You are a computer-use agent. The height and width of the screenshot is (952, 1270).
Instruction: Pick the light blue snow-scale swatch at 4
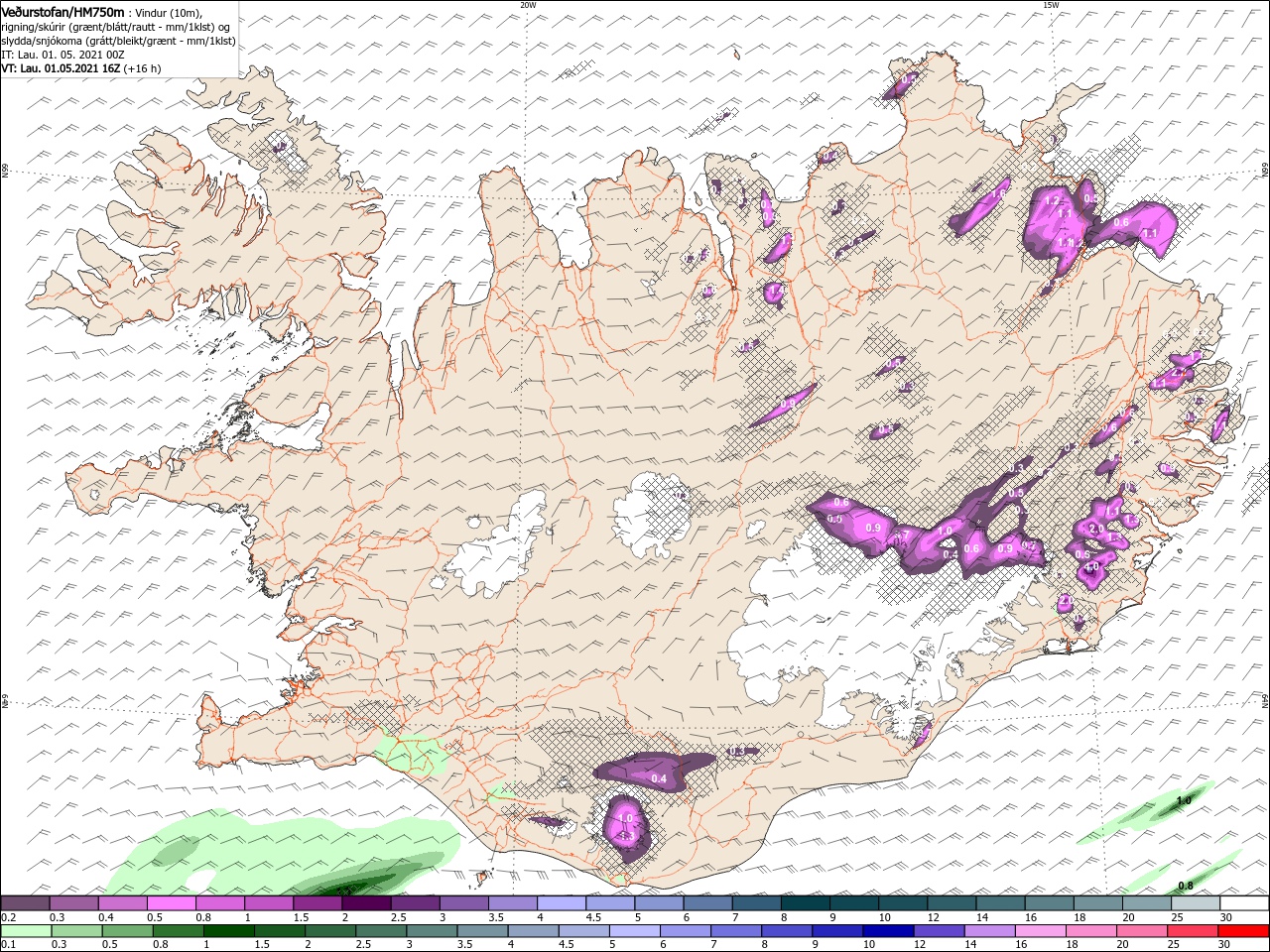pyautogui.click(x=561, y=903)
